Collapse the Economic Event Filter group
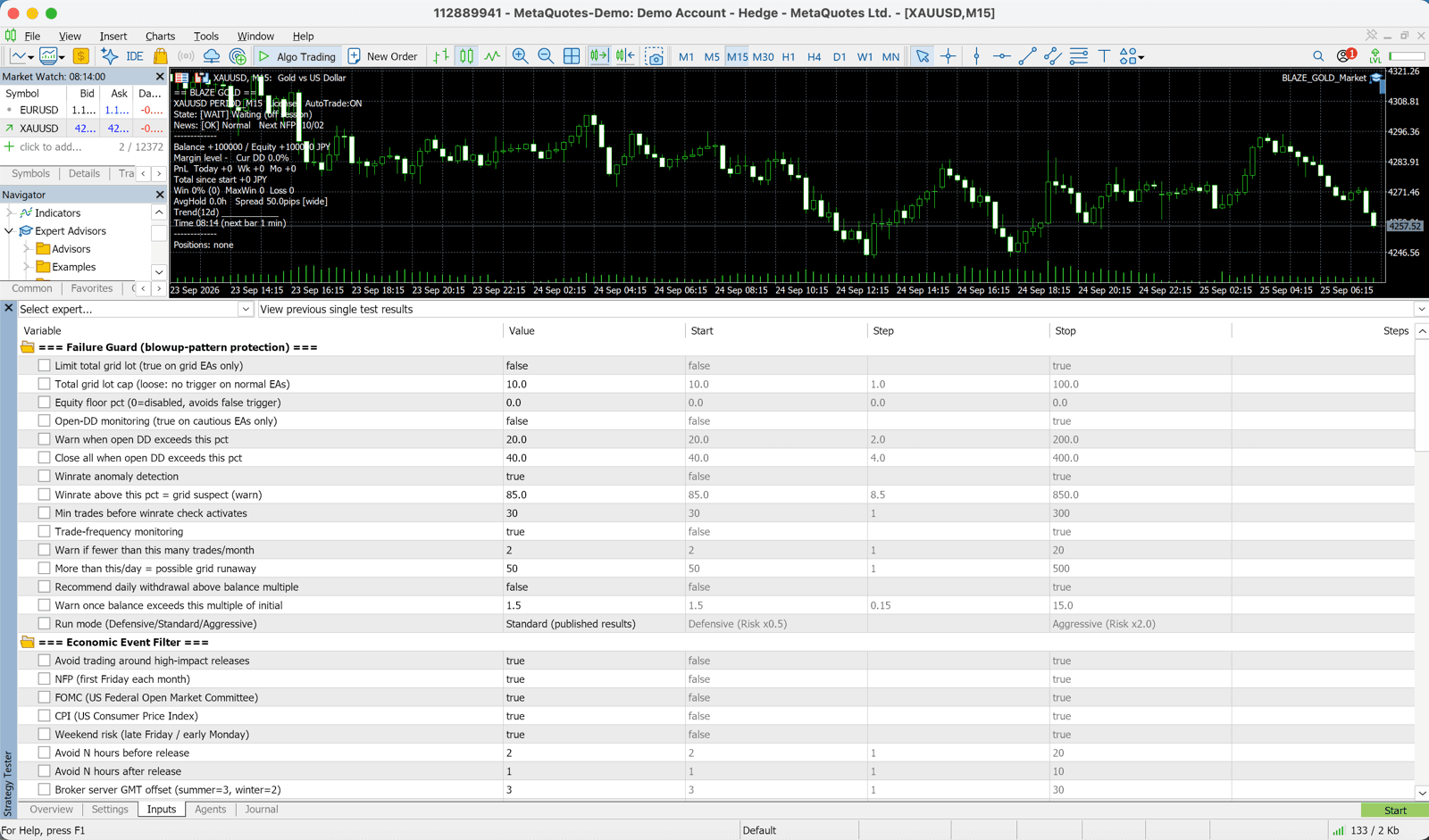The image size is (1429, 840). 27,642
